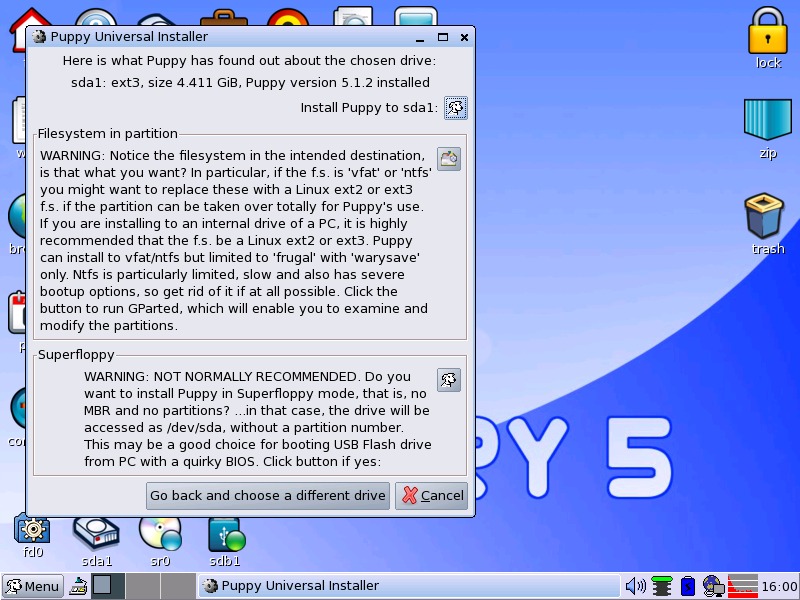Click the blue battery tray icon

coord(687,586)
